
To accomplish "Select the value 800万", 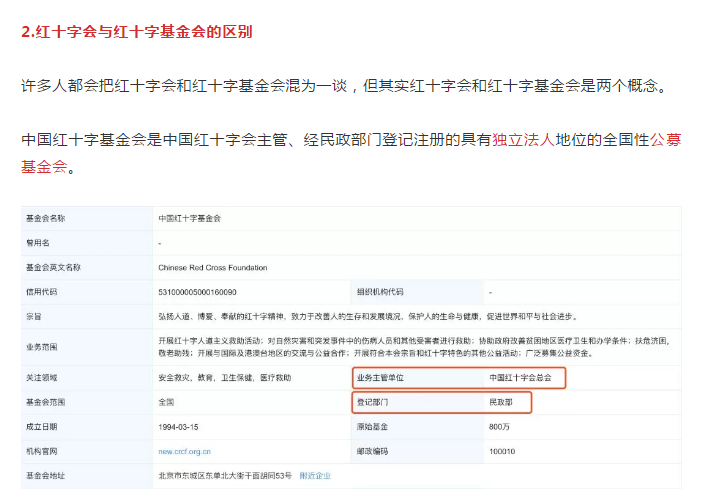I will click(499, 427).
